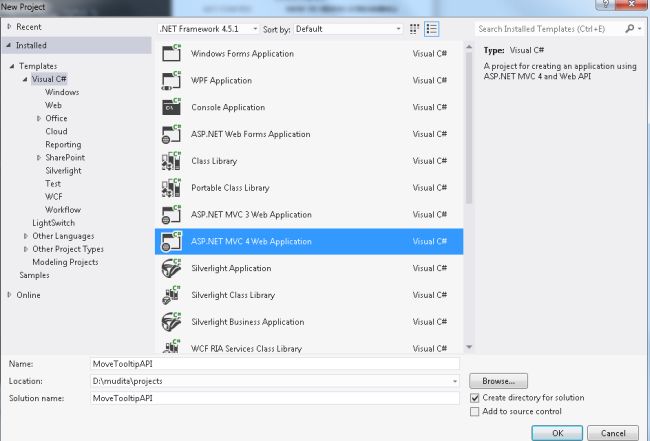Click the Silverlight Business Application icon
The image size is (650, 441).
tap(171, 322)
